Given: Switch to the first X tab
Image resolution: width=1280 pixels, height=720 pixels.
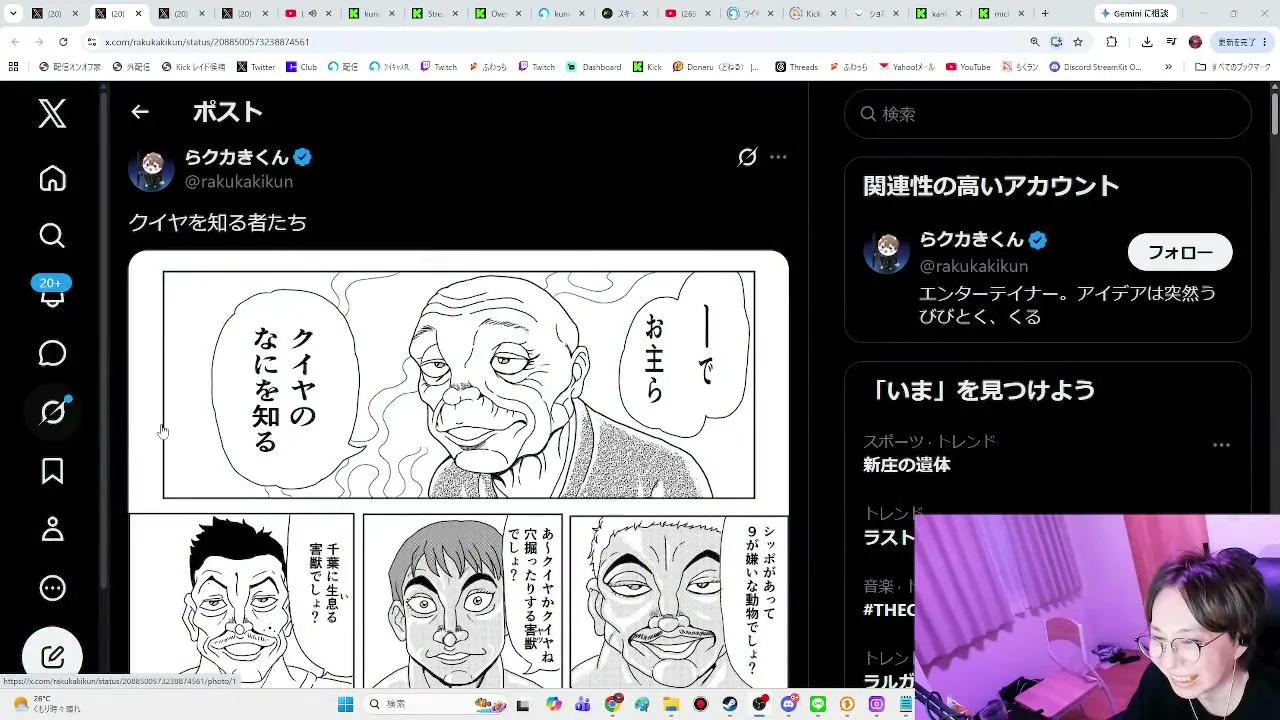Looking at the screenshot, I should pyautogui.click(x=53, y=14).
